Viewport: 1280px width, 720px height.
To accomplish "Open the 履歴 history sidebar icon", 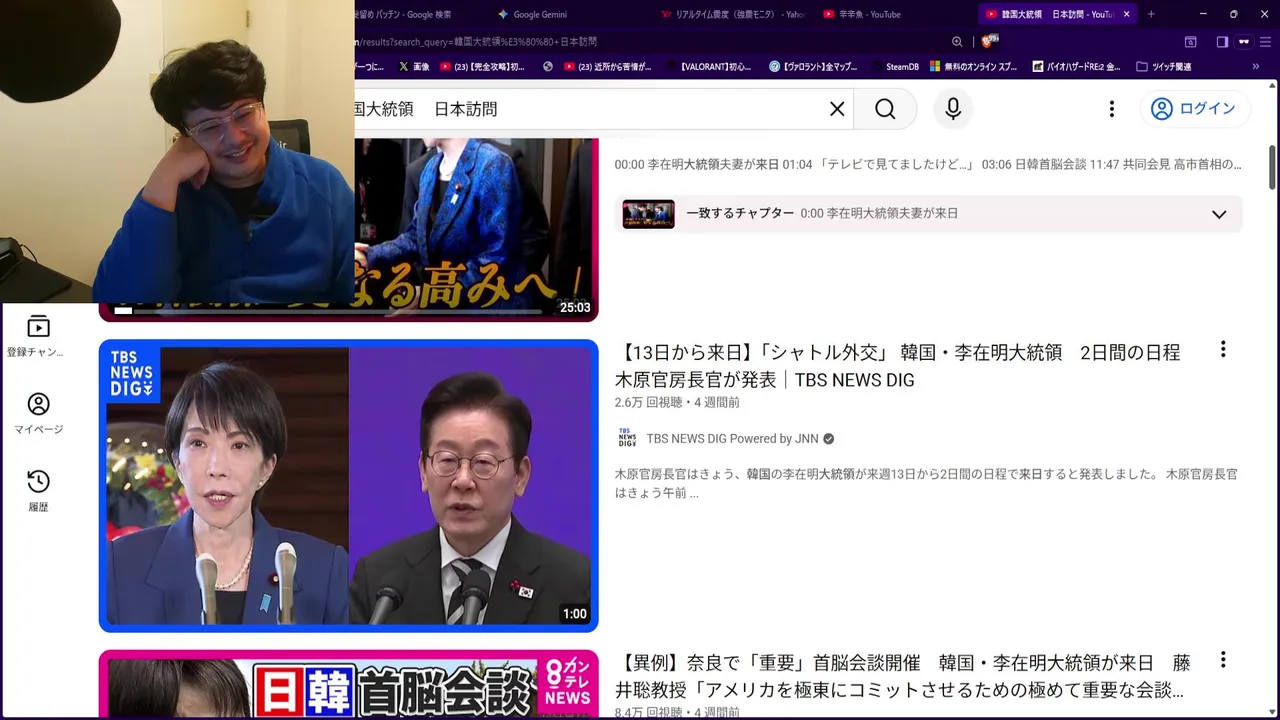I will [38, 491].
